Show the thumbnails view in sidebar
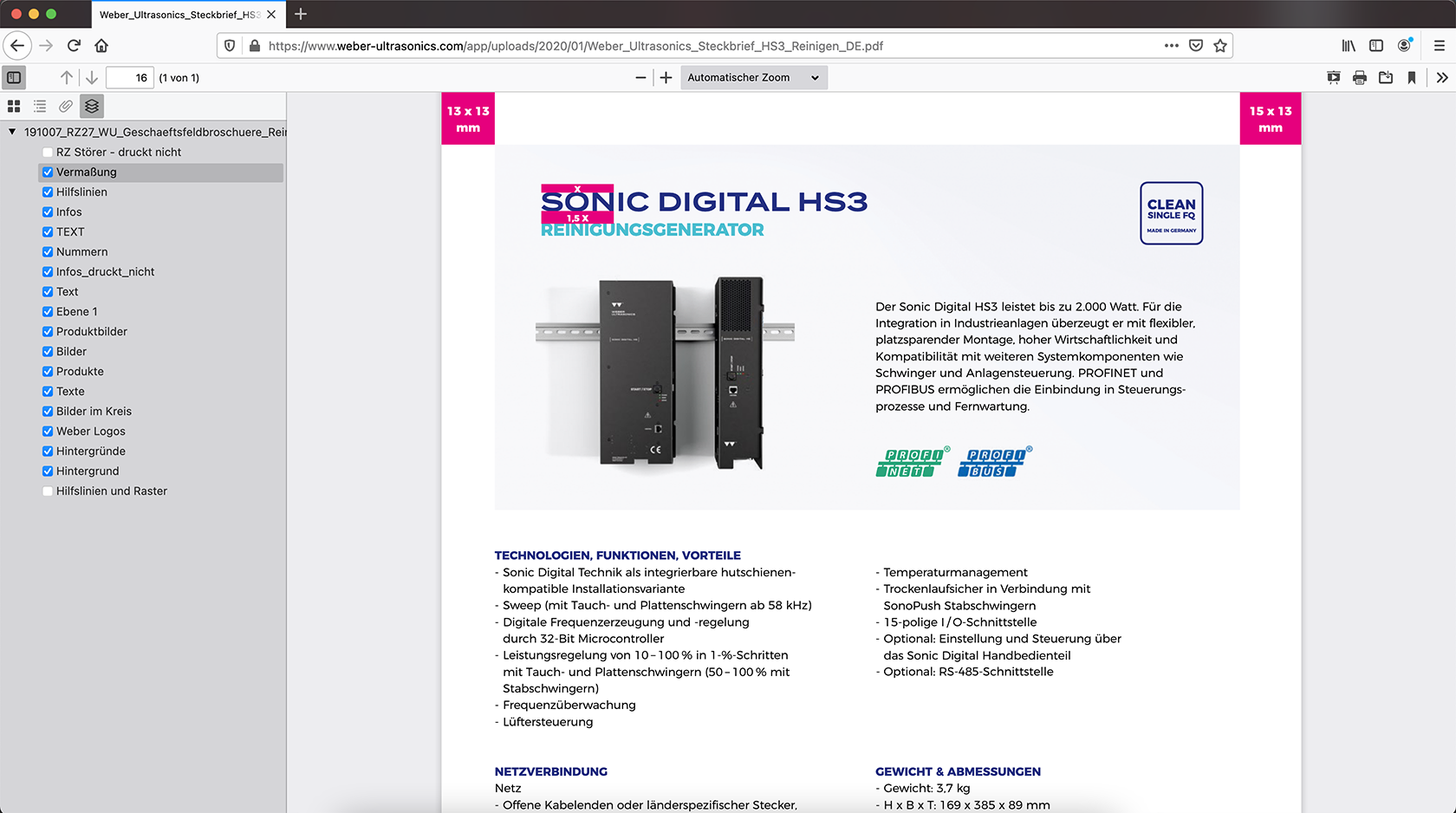This screenshot has width=1456, height=813. pos(14,107)
